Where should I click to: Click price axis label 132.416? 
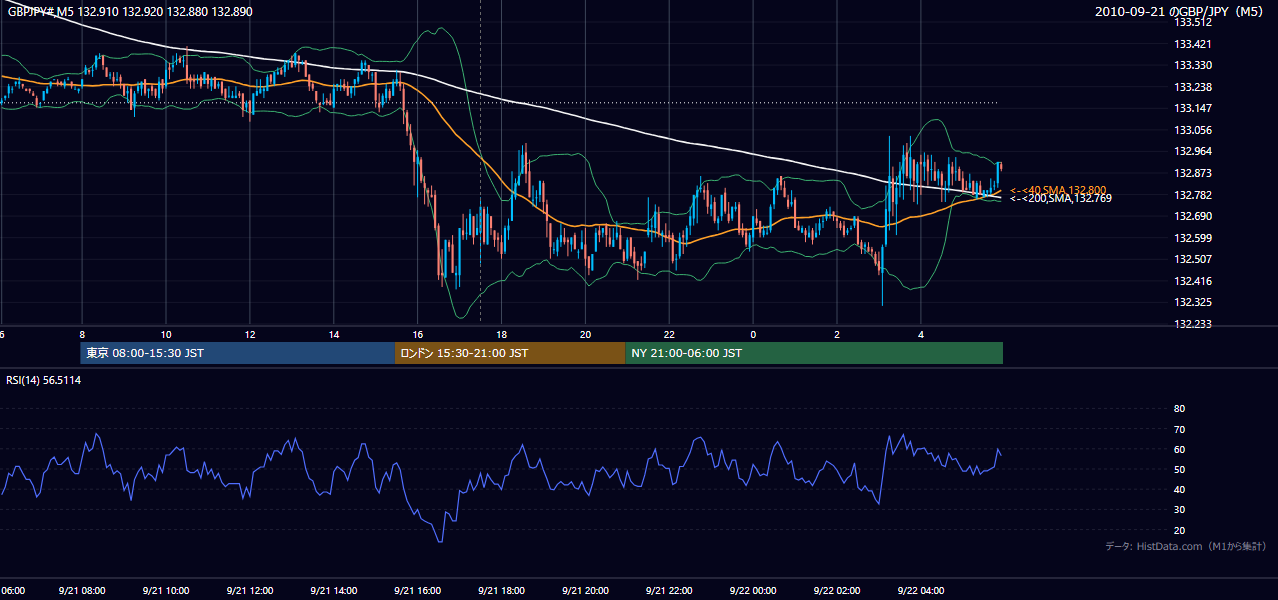click(1193, 281)
